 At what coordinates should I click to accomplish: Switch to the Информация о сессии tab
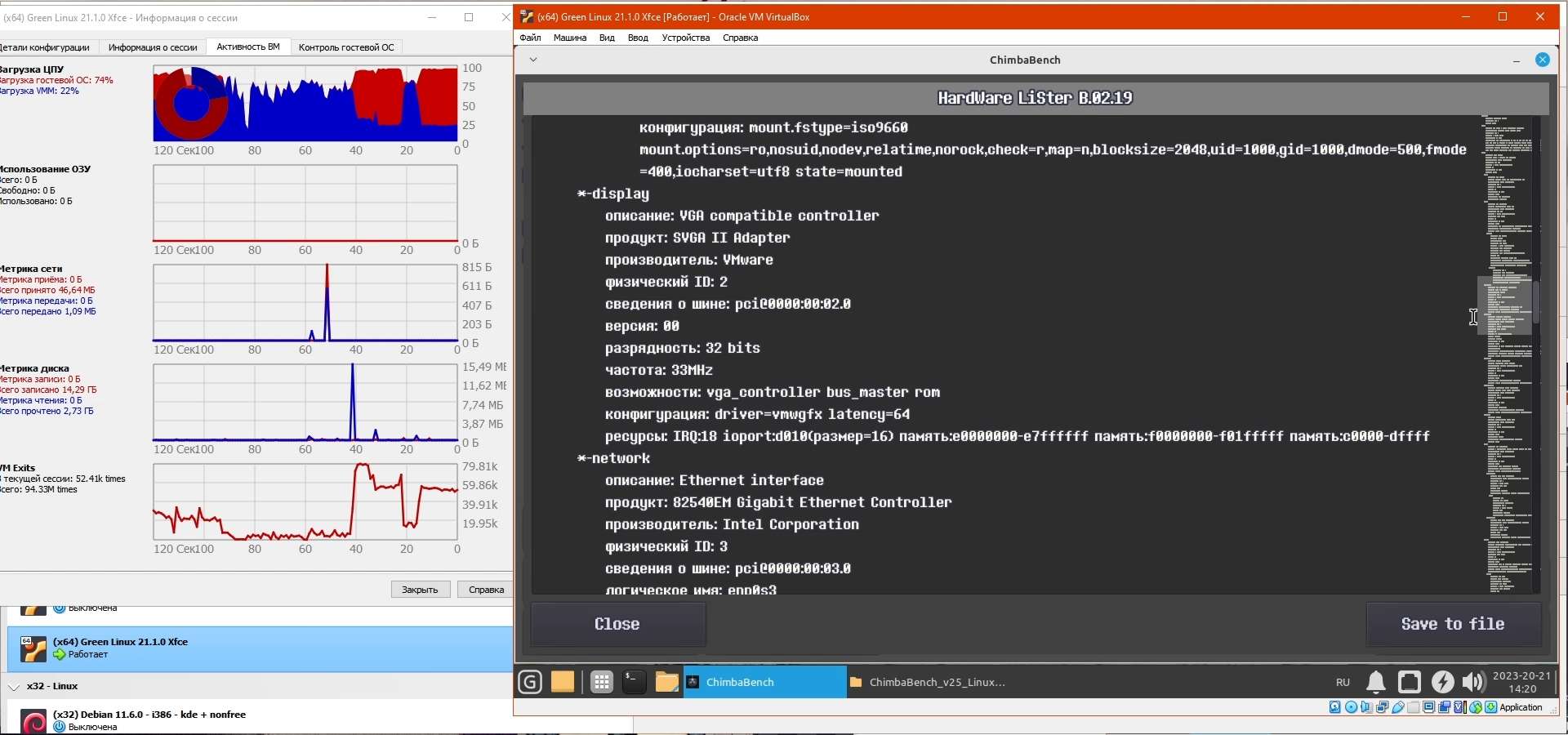coord(153,47)
